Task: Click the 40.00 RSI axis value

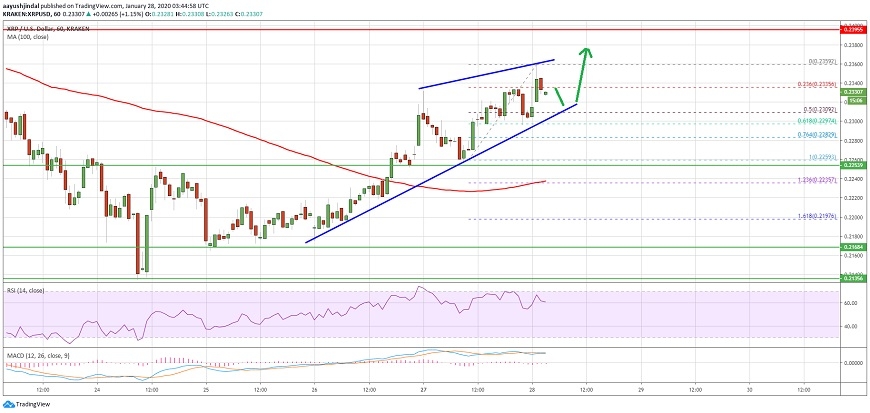Action: (x=851, y=327)
